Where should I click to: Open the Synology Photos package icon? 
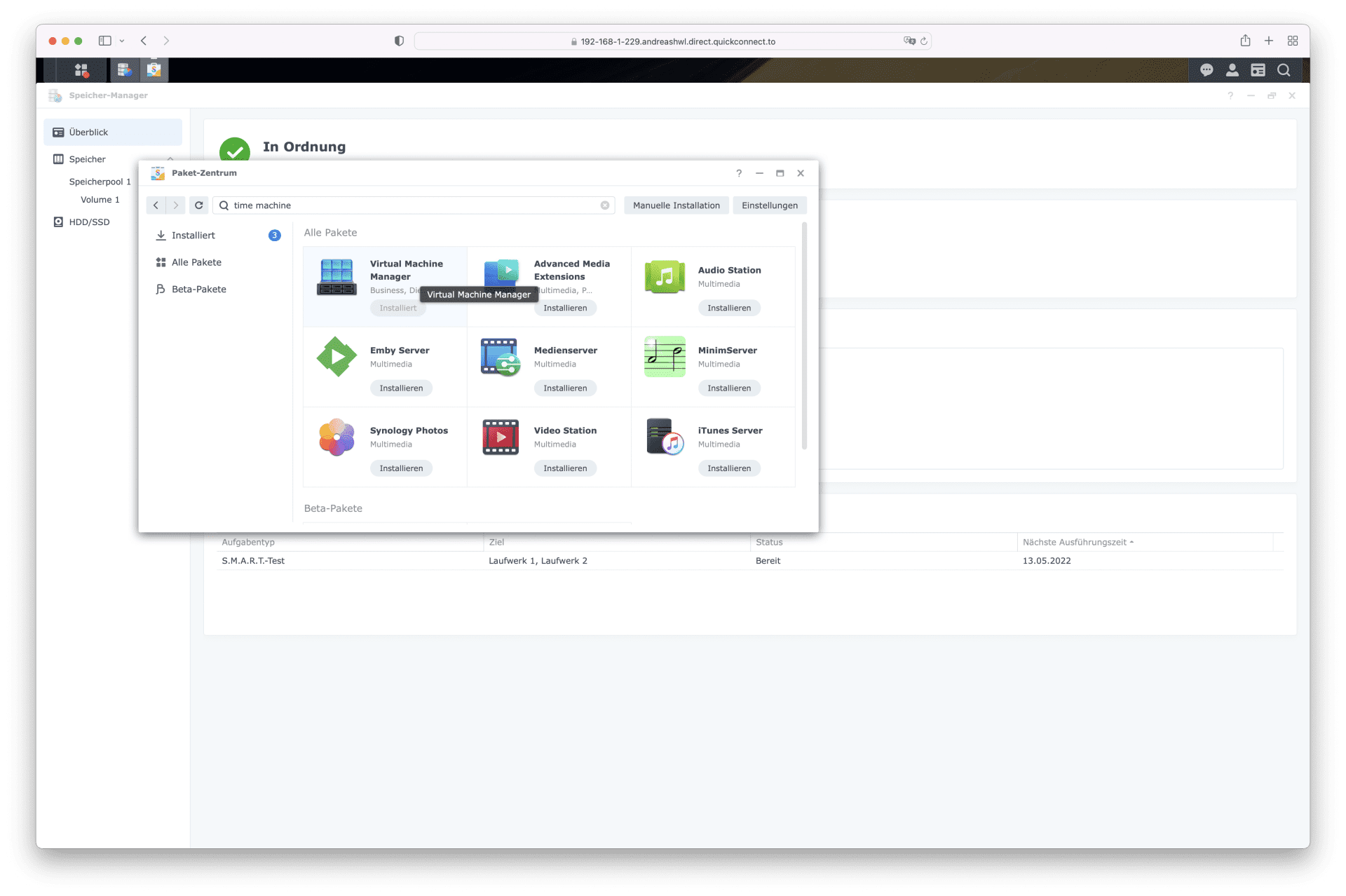(x=336, y=437)
